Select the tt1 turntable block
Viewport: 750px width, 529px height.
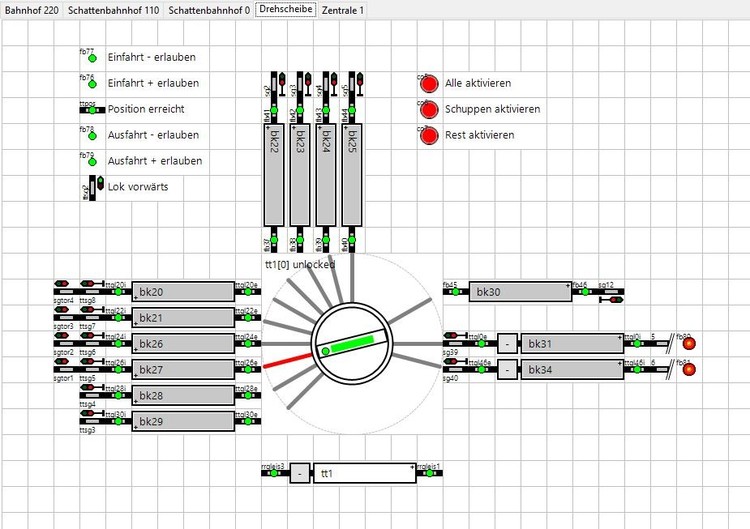[x=364, y=473]
